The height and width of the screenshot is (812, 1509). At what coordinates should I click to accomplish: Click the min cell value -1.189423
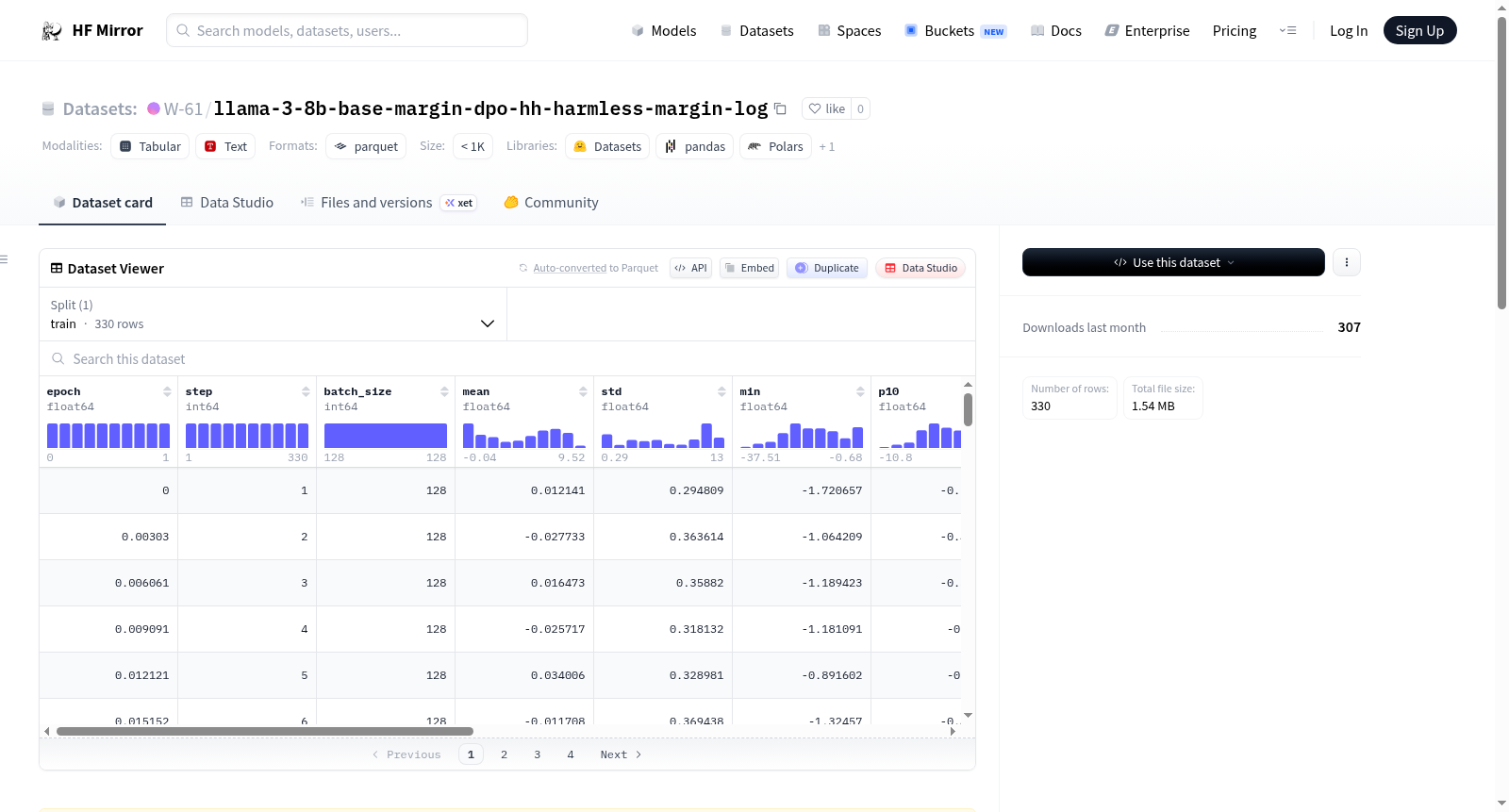(832, 583)
